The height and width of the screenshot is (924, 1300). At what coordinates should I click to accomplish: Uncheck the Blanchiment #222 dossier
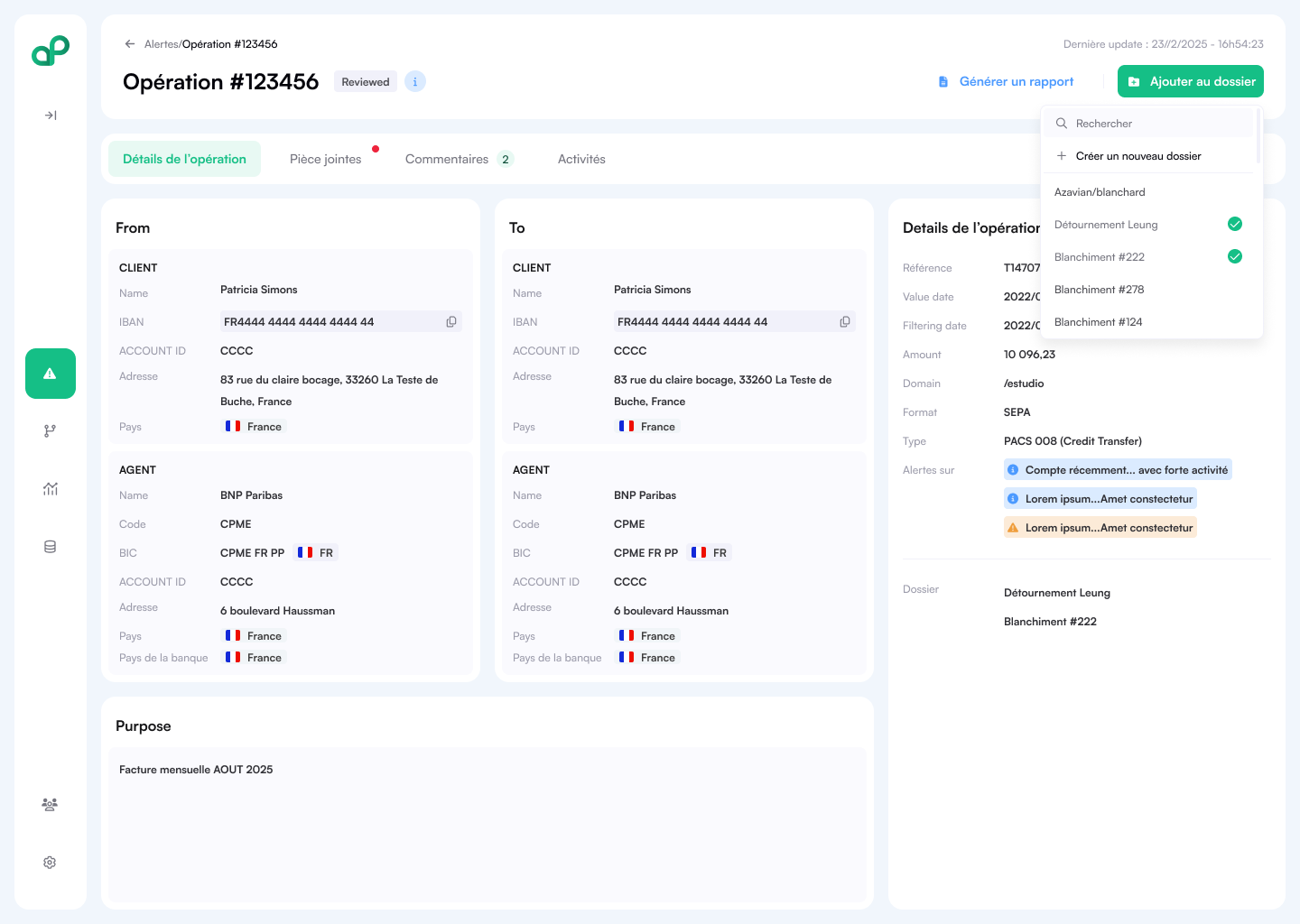point(1234,257)
